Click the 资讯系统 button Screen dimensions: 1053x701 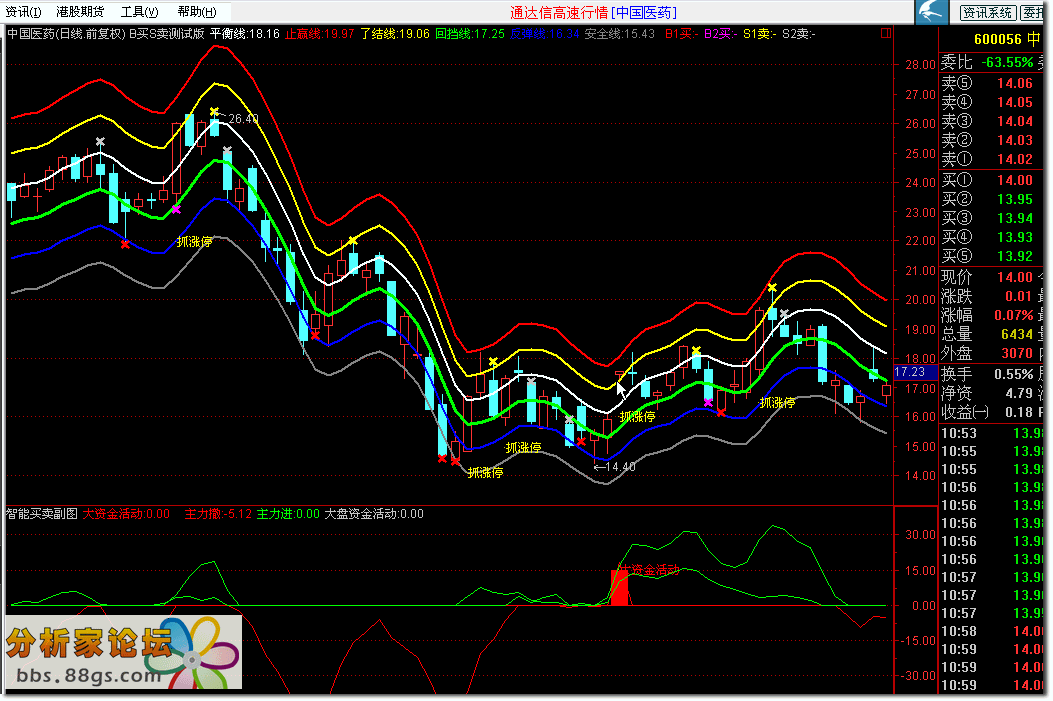pyautogui.click(x=987, y=12)
